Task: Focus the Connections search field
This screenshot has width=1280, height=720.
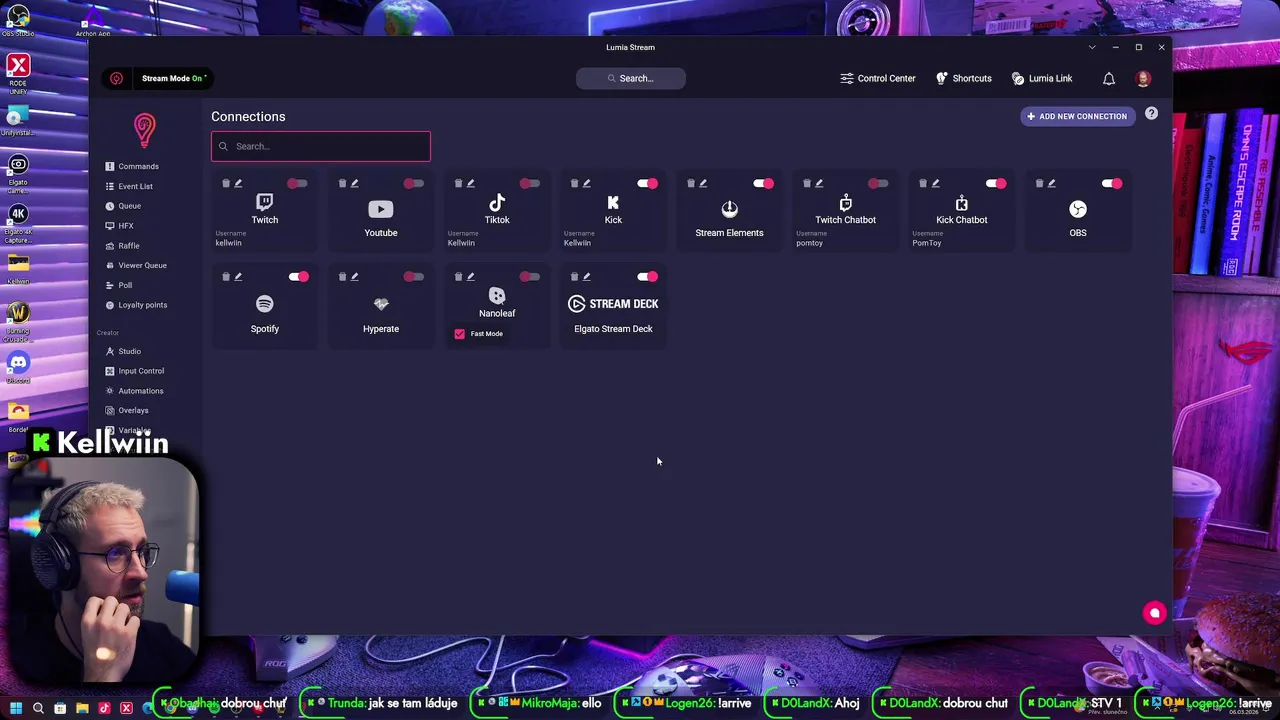Action: [x=321, y=146]
